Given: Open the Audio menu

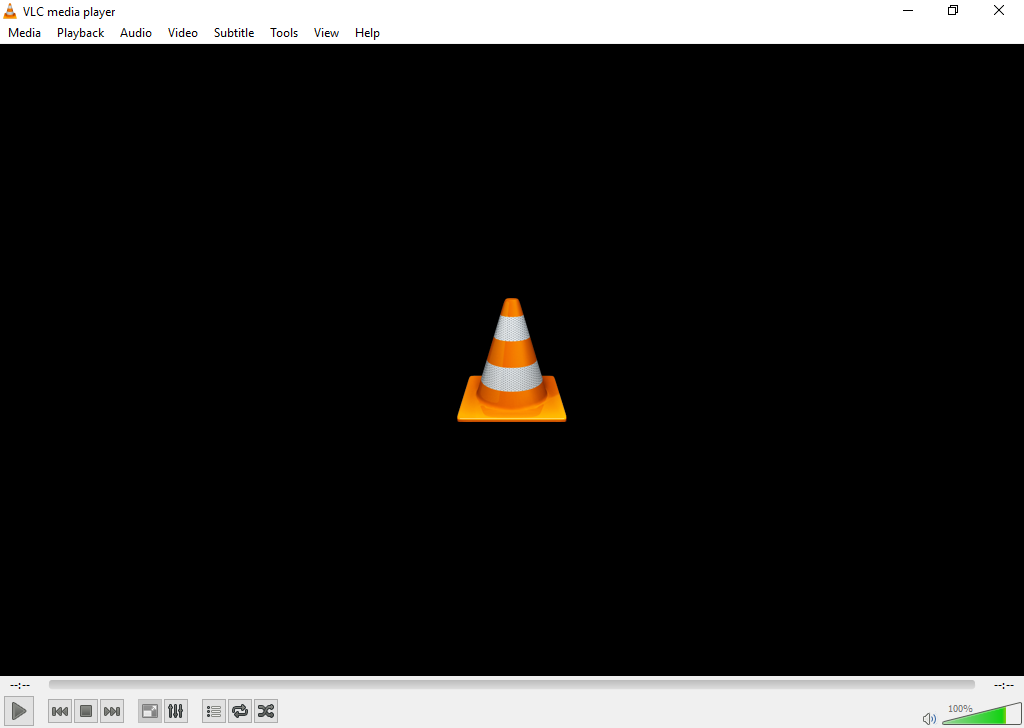Looking at the screenshot, I should (136, 33).
